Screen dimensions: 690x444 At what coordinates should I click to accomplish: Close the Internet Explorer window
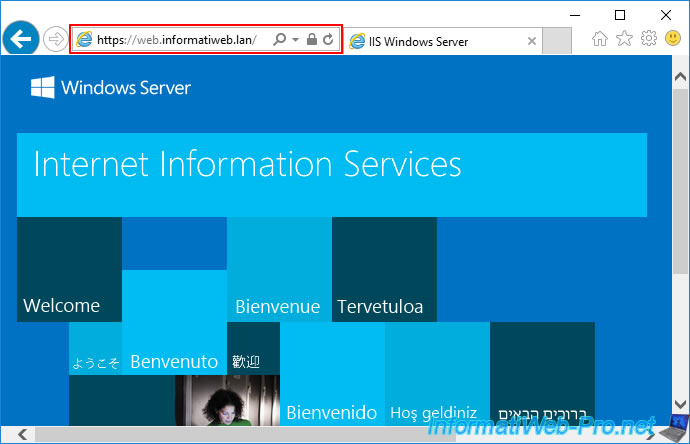pyautogui.click(x=666, y=15)
